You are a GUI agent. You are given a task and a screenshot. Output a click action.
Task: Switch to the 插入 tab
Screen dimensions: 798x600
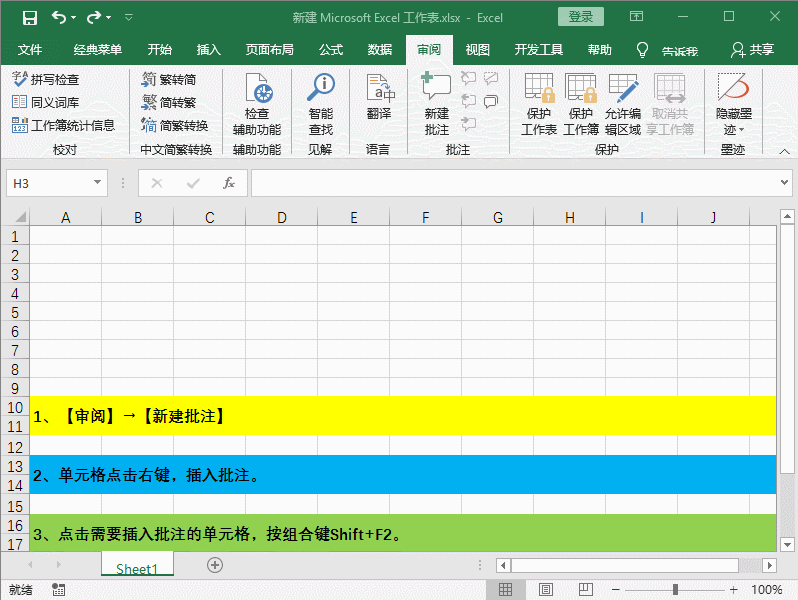[208, 50]
